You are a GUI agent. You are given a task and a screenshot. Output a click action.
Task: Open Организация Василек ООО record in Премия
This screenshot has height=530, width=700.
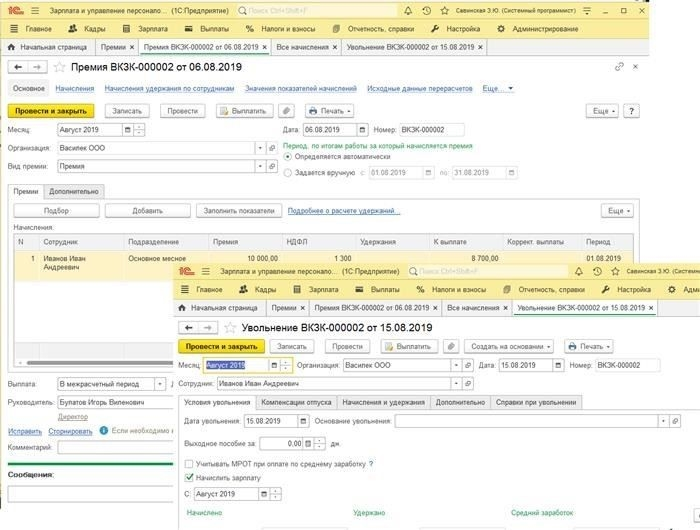pos(272,148)
